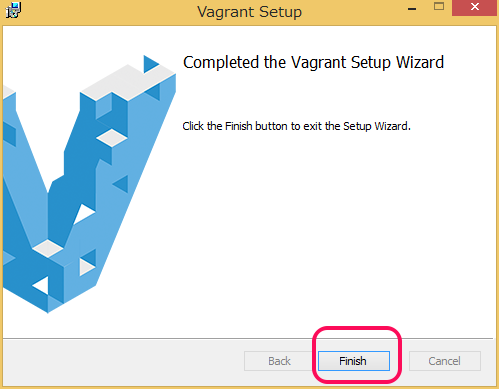This screenshot has height=389, width=499.
Task: Click the greyed-out Back button
Action: pos(279,361)
